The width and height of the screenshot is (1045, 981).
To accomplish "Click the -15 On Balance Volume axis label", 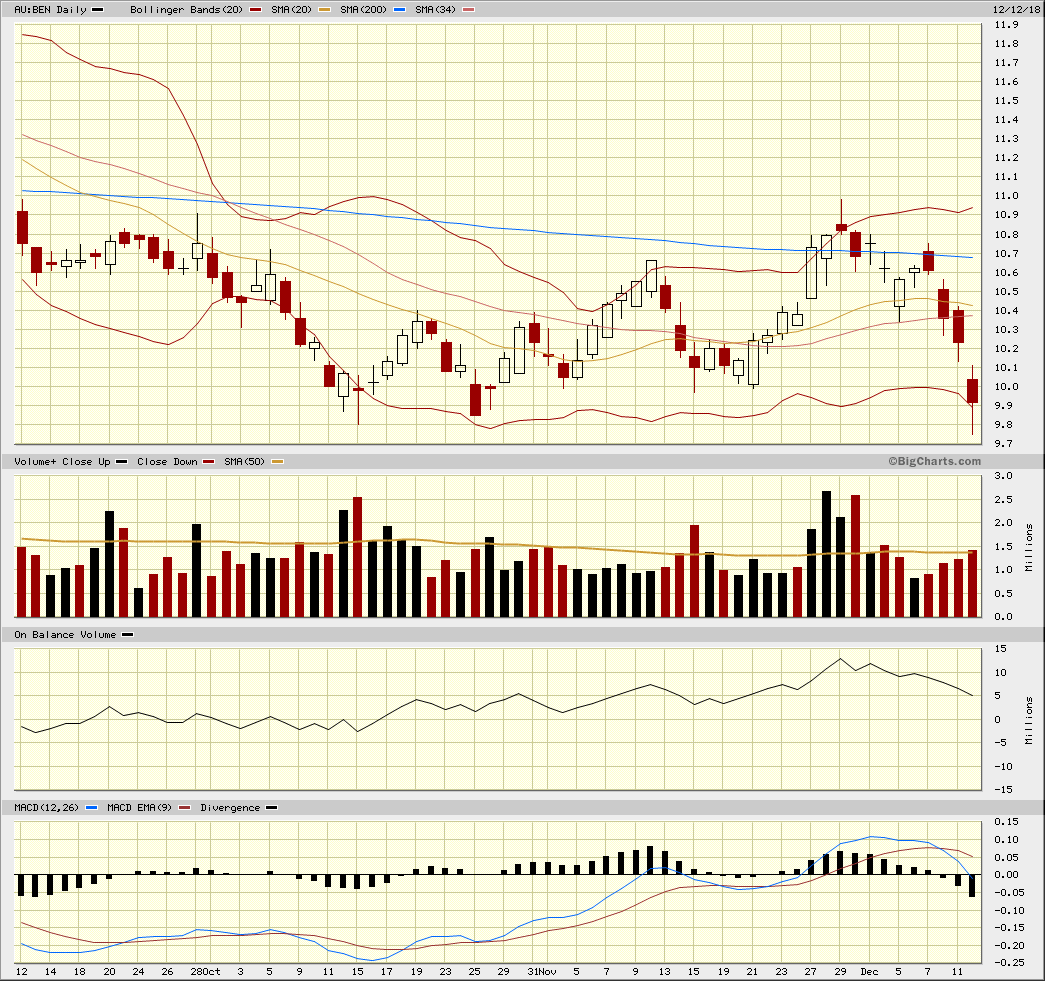I will click(1003, 790).
